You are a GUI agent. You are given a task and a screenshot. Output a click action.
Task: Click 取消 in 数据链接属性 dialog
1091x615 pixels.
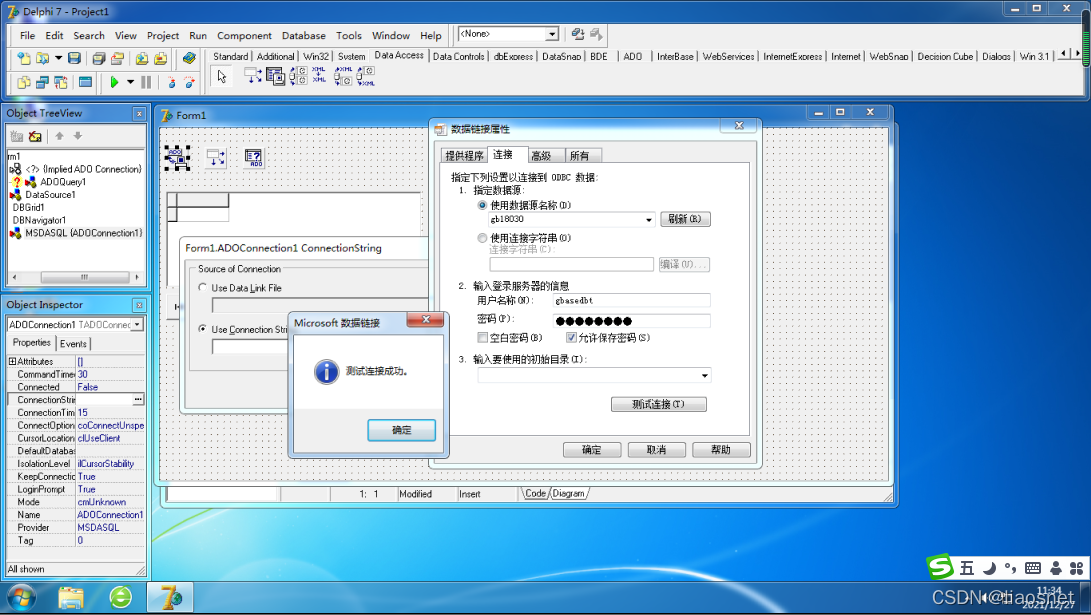656,450
